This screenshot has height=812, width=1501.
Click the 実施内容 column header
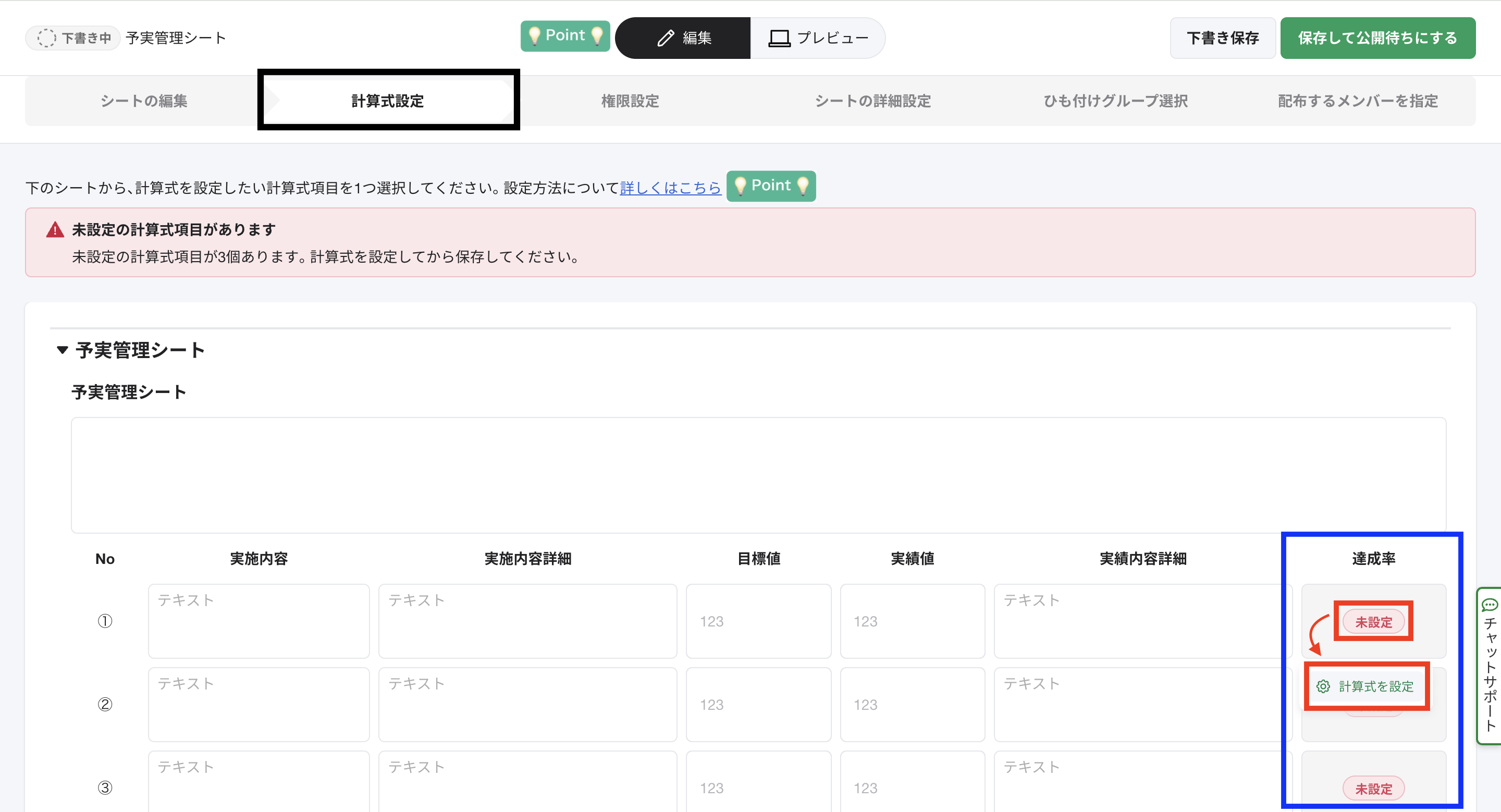coord(259,558)
